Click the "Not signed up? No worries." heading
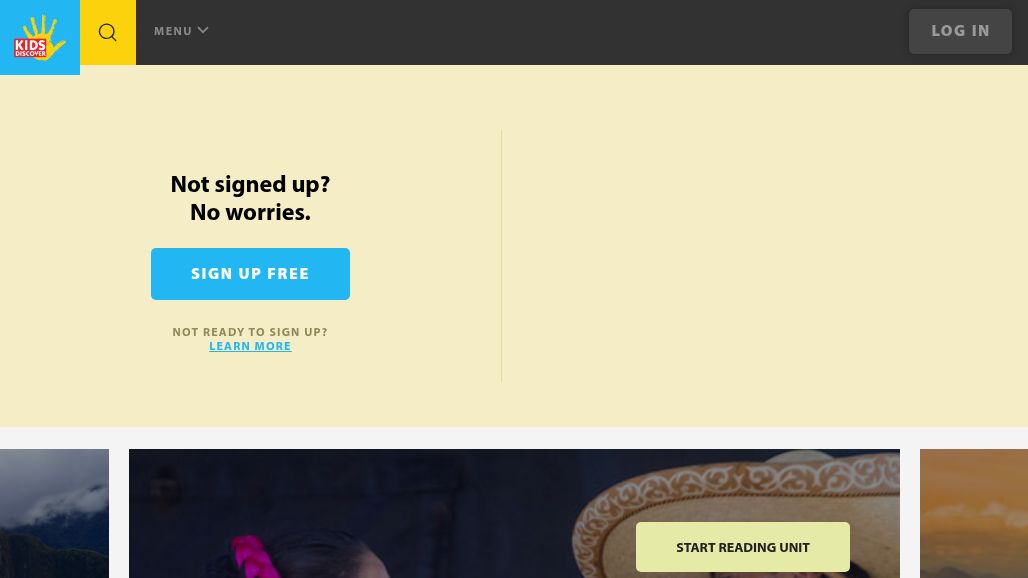This screenshot has height=578, width=1028. click(250, 198)
